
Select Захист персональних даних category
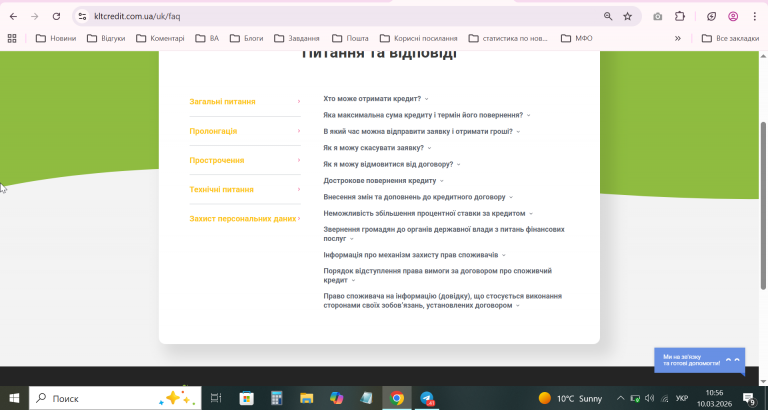coord(245,218)
